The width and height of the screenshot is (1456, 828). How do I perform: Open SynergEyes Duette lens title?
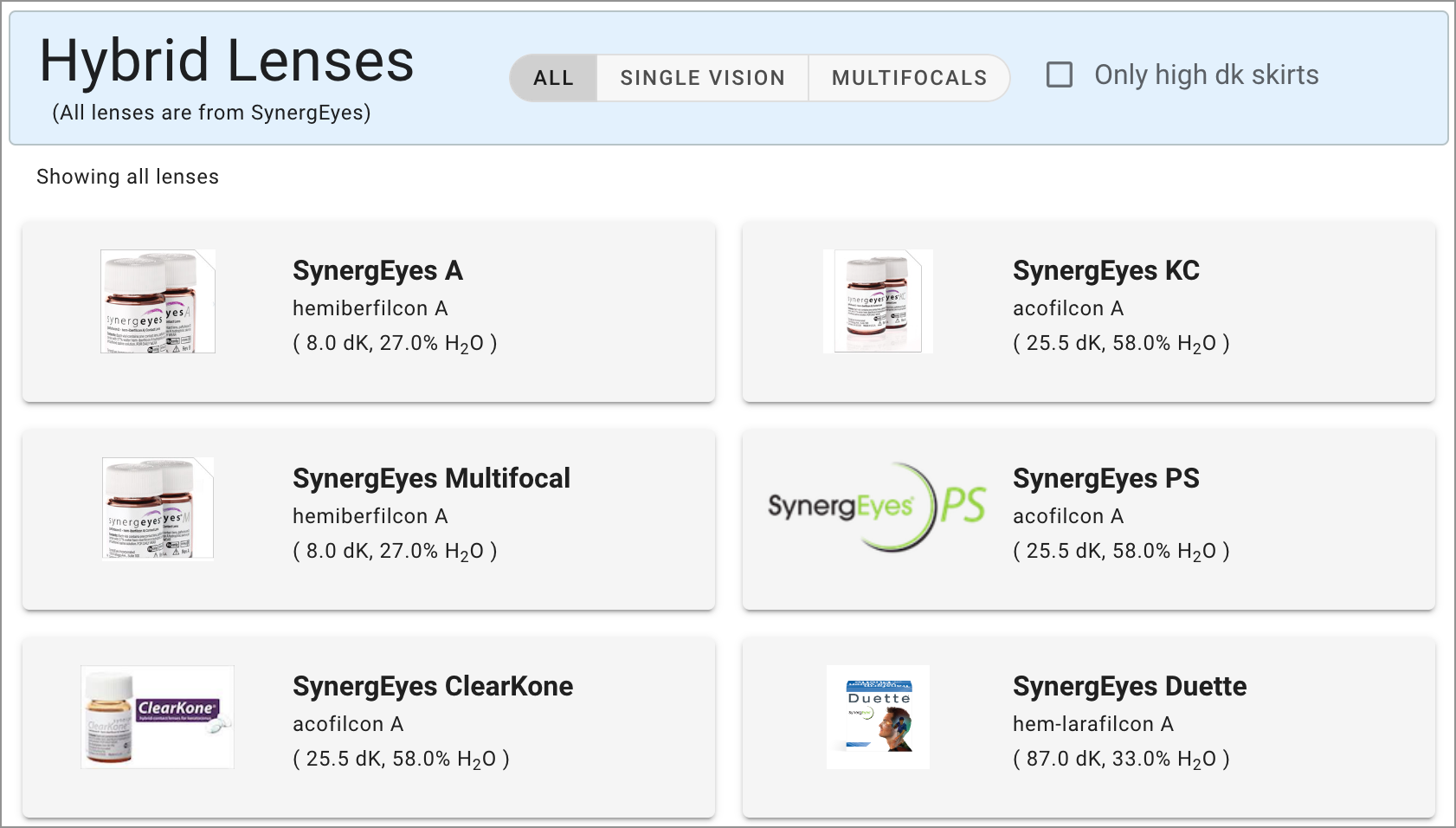pyautogui.click(x=1129, y=687)
